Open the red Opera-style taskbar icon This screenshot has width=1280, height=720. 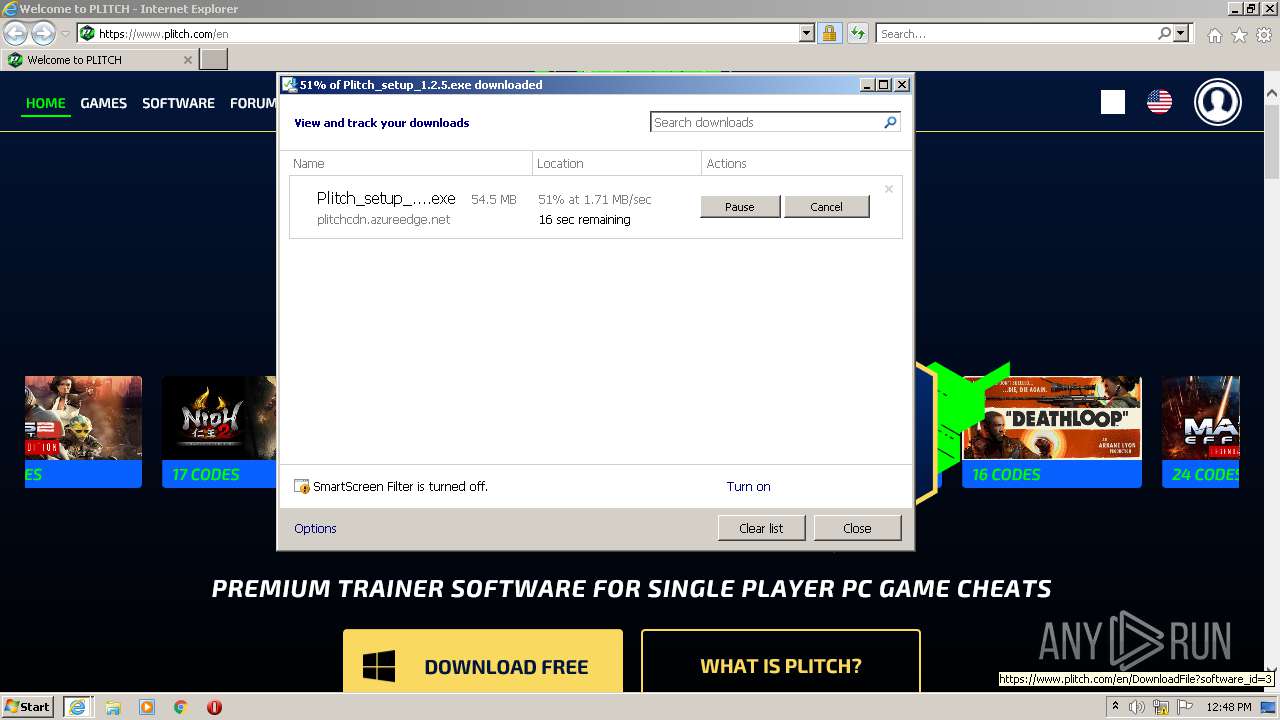[214, 707]
